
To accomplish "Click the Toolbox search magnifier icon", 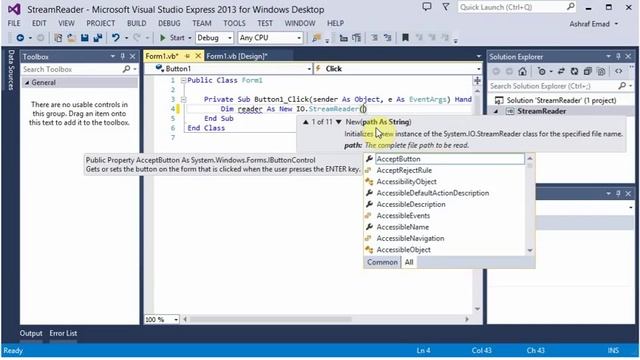I will click(127, 69).
